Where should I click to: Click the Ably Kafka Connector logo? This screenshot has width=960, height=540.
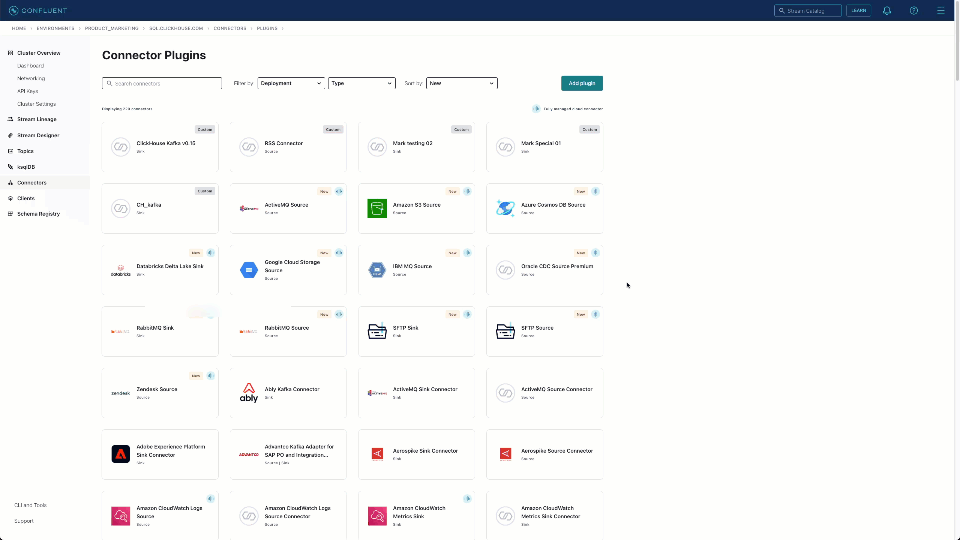click(249, 392)
